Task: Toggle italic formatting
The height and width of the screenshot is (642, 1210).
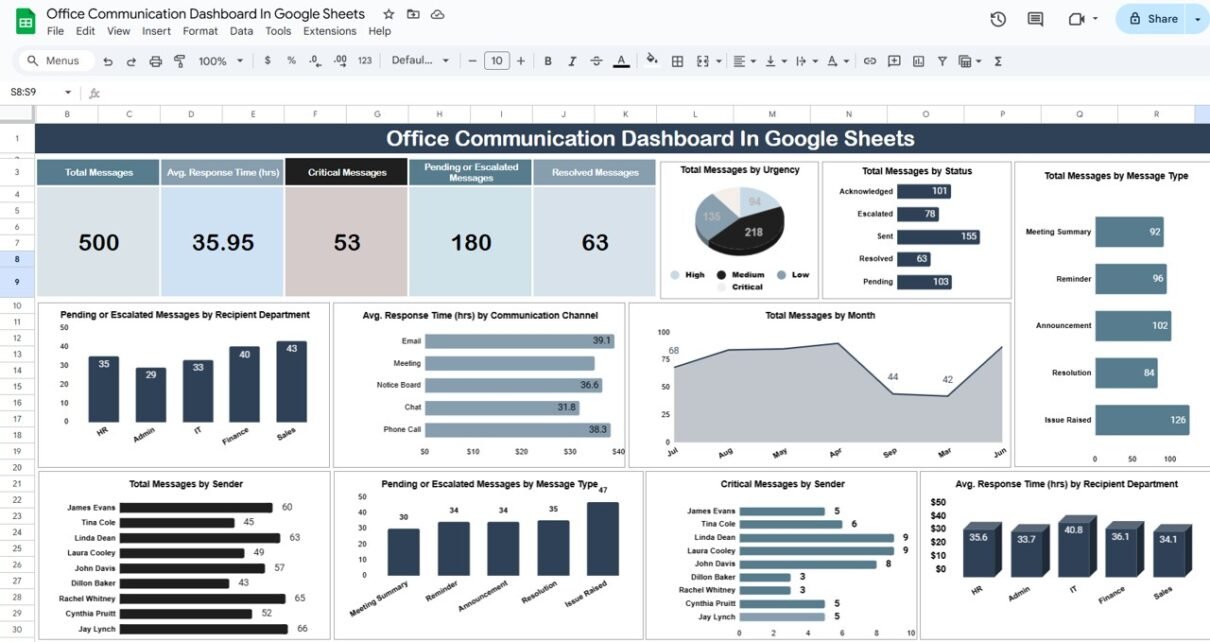Action: pos(572,61)
